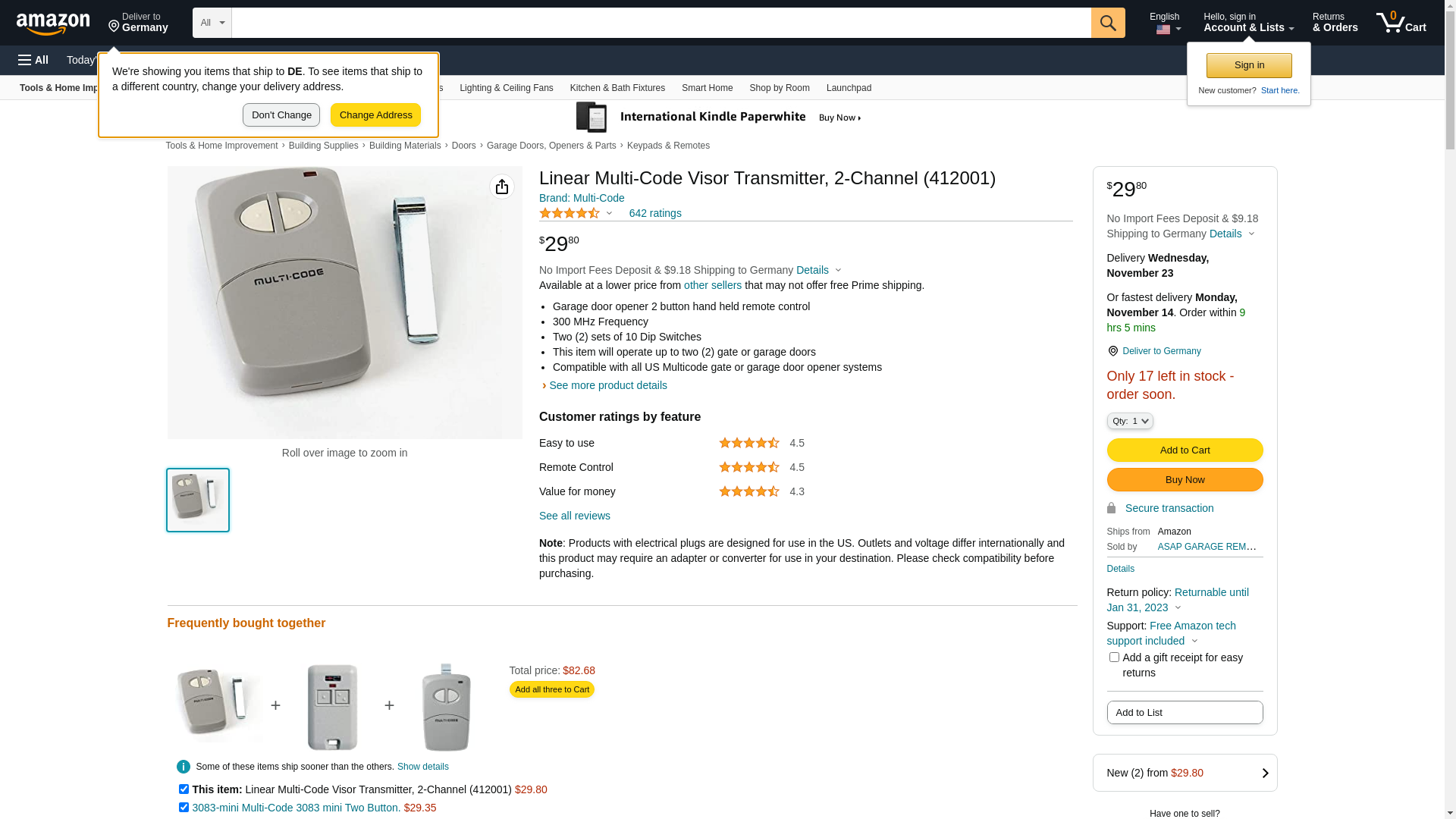Screen dimensions: 1456x819
Task: Click the US flag language selector
Action: (x=1164, y=30)
